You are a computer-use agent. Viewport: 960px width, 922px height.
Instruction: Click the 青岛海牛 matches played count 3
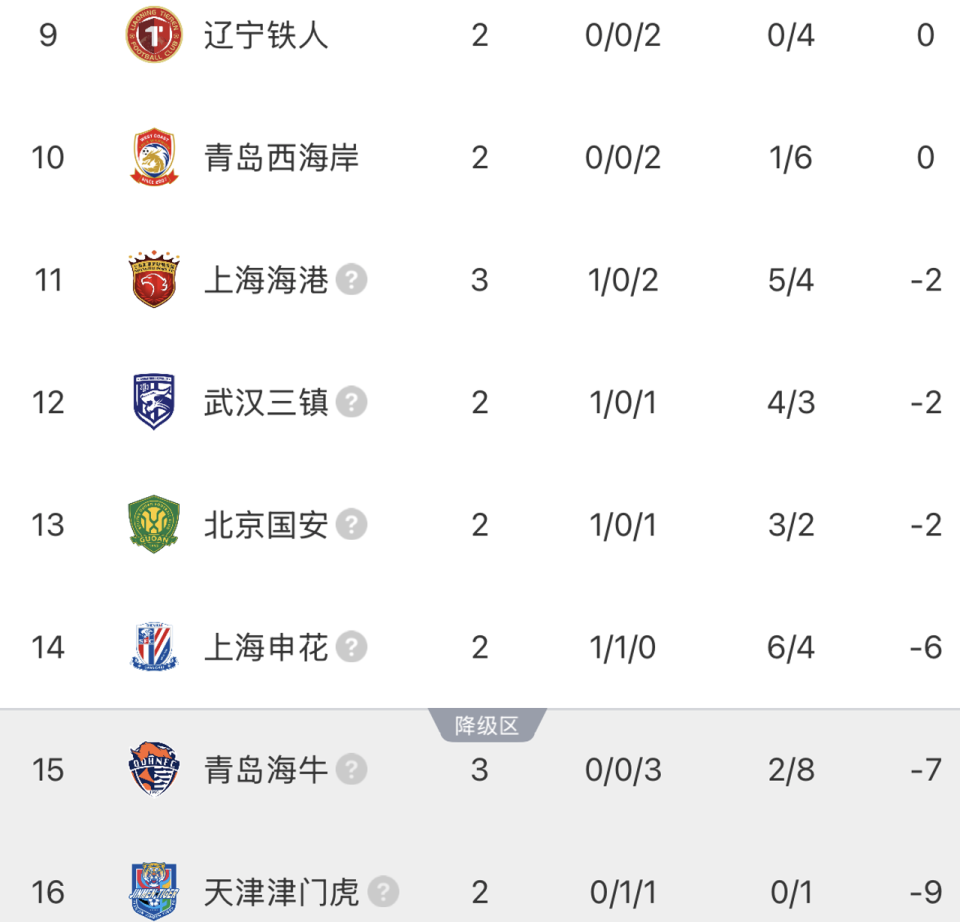(480, 770)
